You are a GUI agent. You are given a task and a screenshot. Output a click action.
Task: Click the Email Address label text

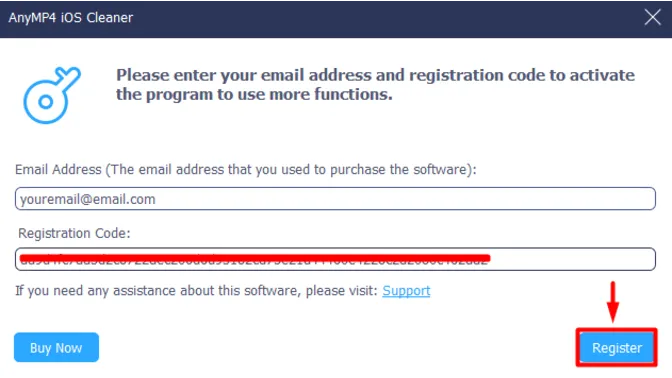pyautogui.click(x=246, y=170)
